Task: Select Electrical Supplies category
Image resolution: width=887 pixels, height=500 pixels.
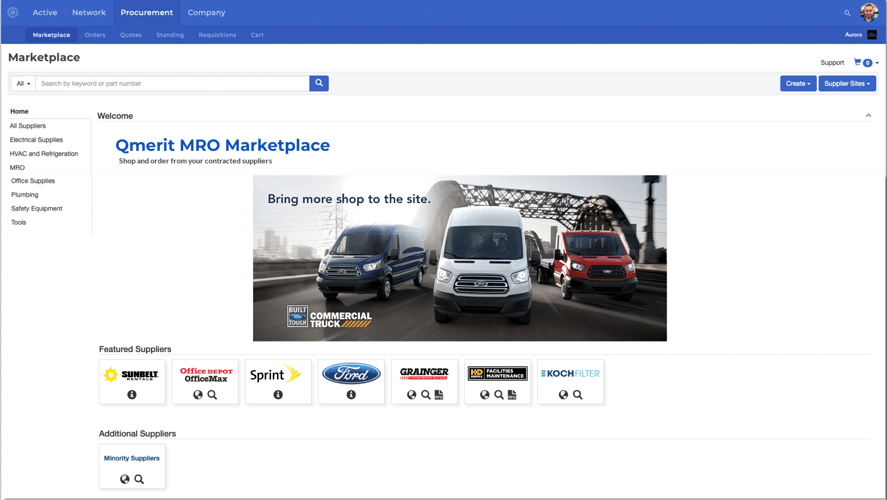Action: click(x=36, y=140)
